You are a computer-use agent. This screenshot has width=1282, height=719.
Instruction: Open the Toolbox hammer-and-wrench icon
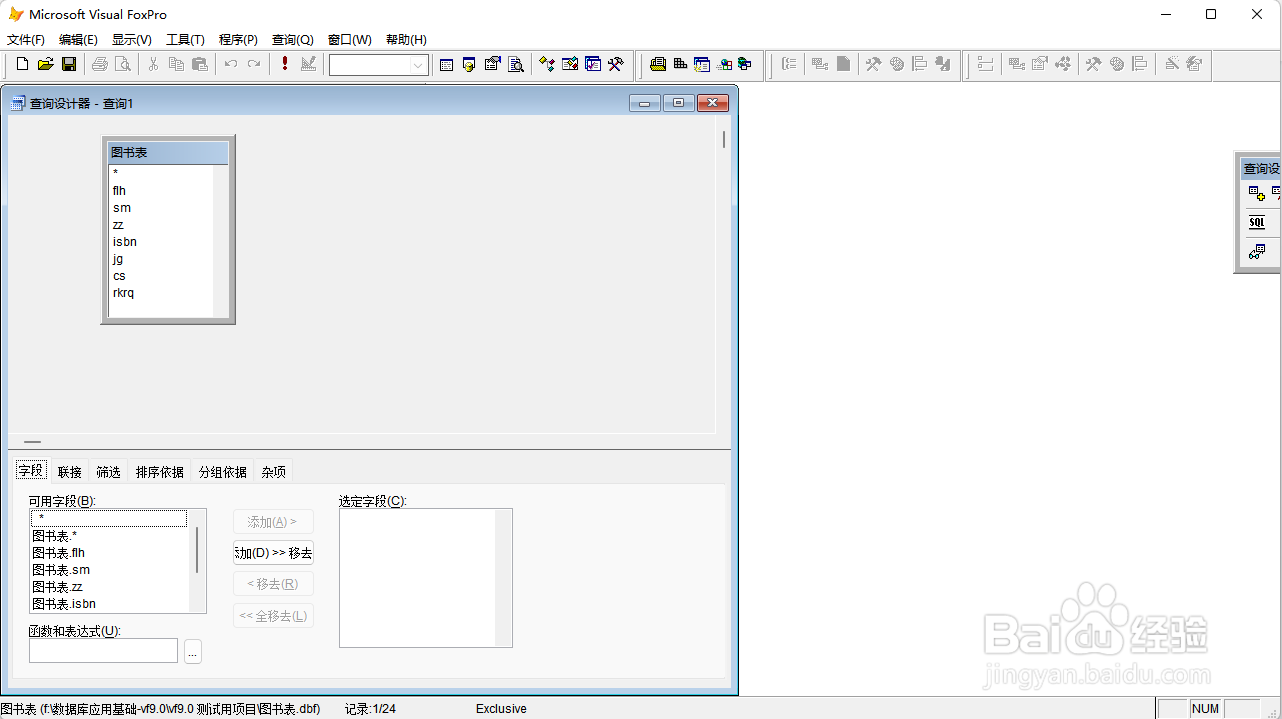tap(615, 64)
